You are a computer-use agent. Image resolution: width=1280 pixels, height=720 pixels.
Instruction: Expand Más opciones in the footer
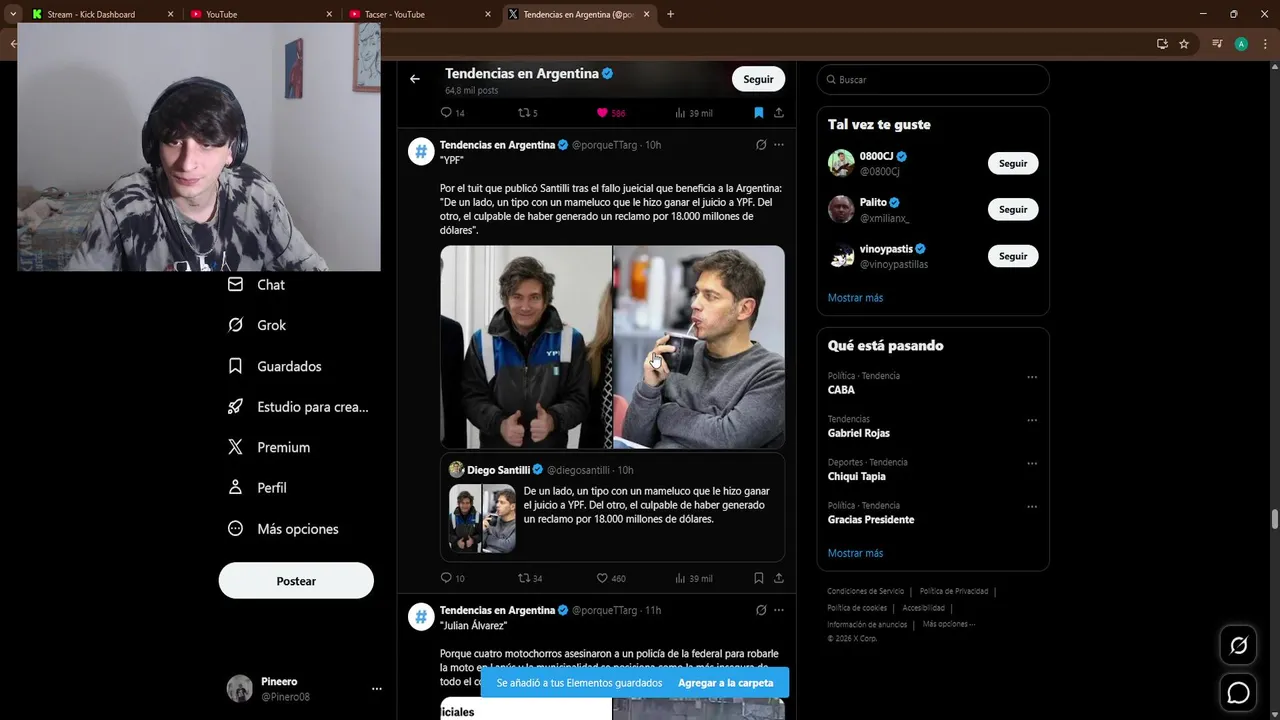tap(948, 624)
